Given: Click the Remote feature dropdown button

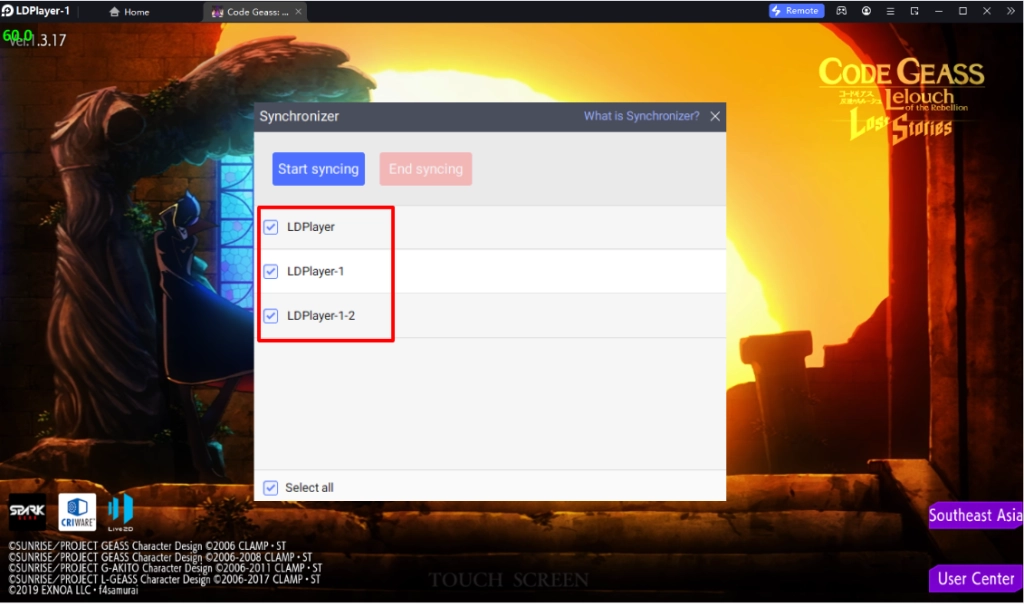Looking at the screenshot, I should tap(795, 11).
